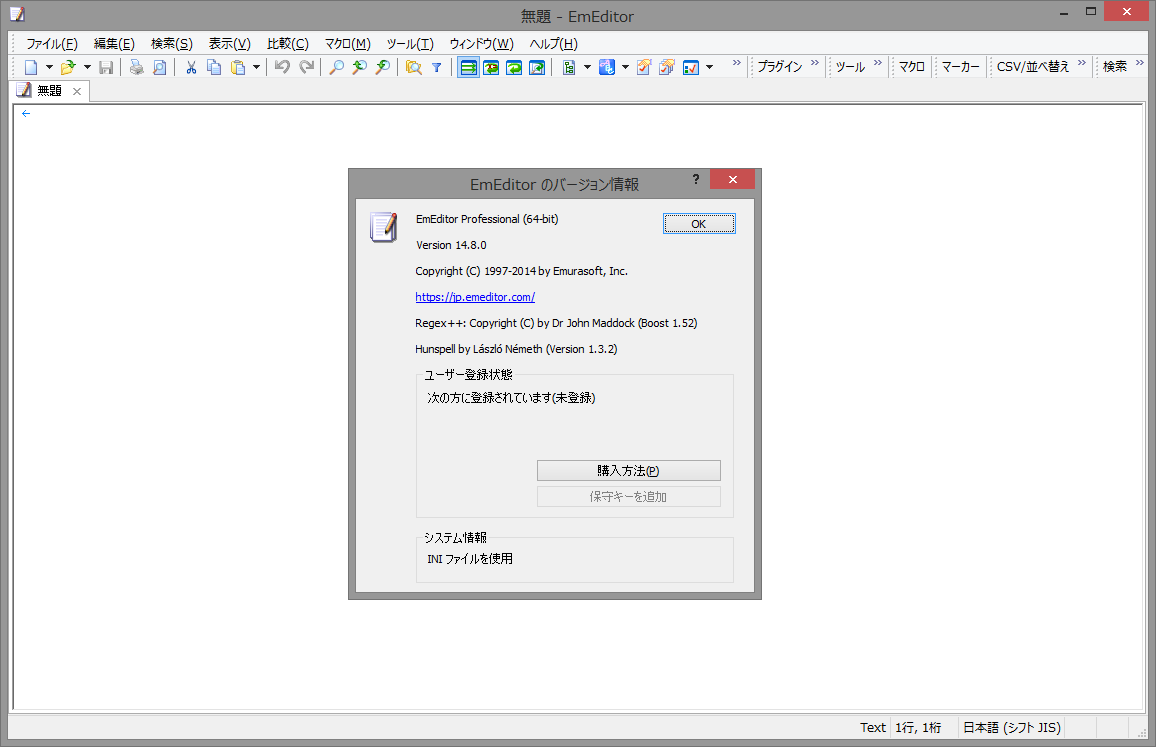The height and width of the screenshot is (747, 1156).
Task: Enable the filter funnel icon
Action: click(x=437, y=67)
